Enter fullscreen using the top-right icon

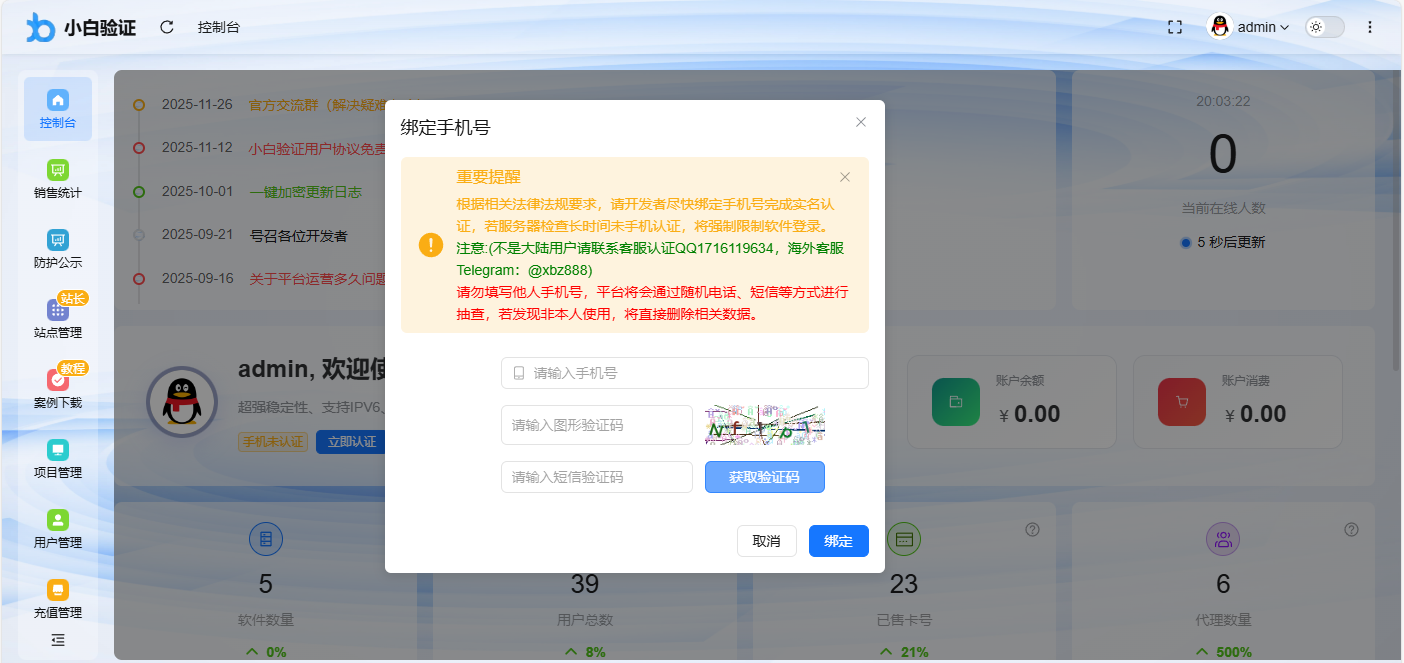coord(1174,27)
